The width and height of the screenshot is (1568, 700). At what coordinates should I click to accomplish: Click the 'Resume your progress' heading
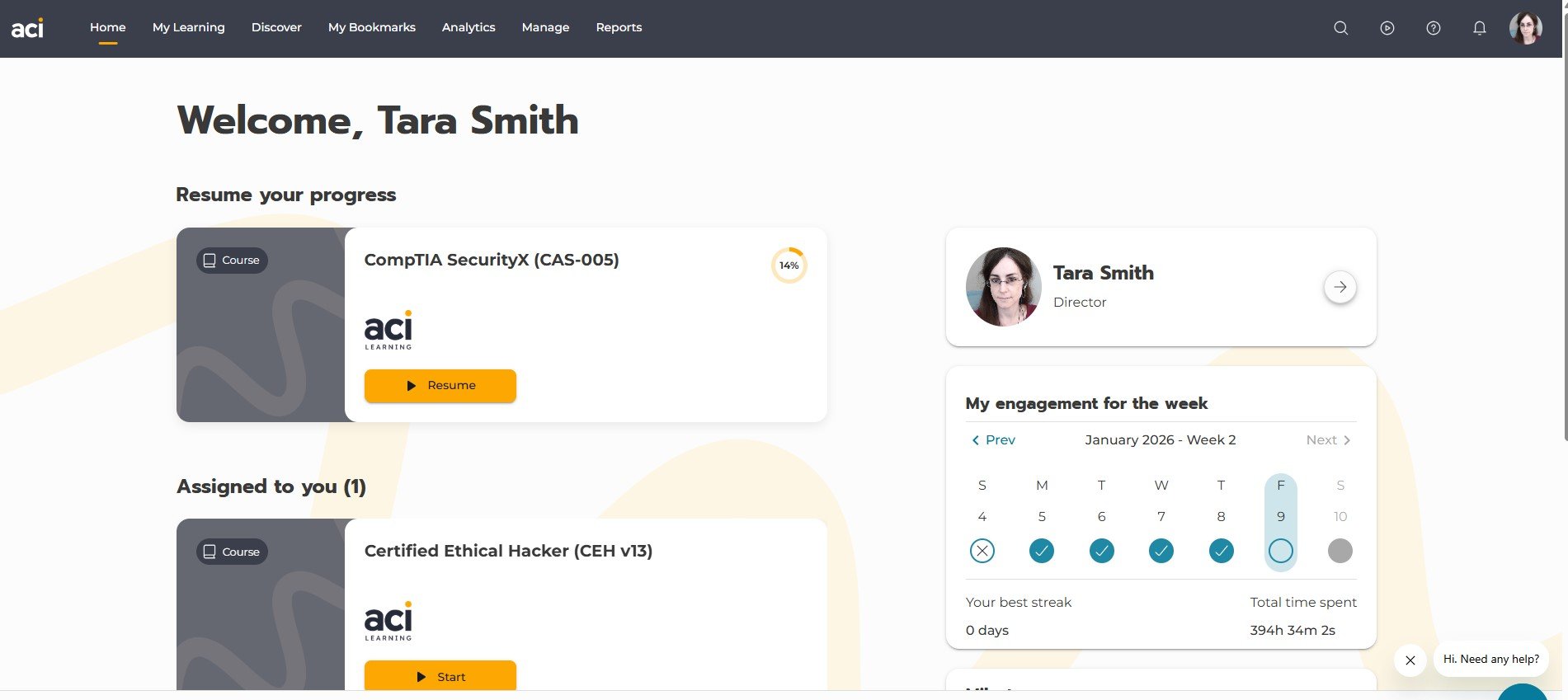286,195
